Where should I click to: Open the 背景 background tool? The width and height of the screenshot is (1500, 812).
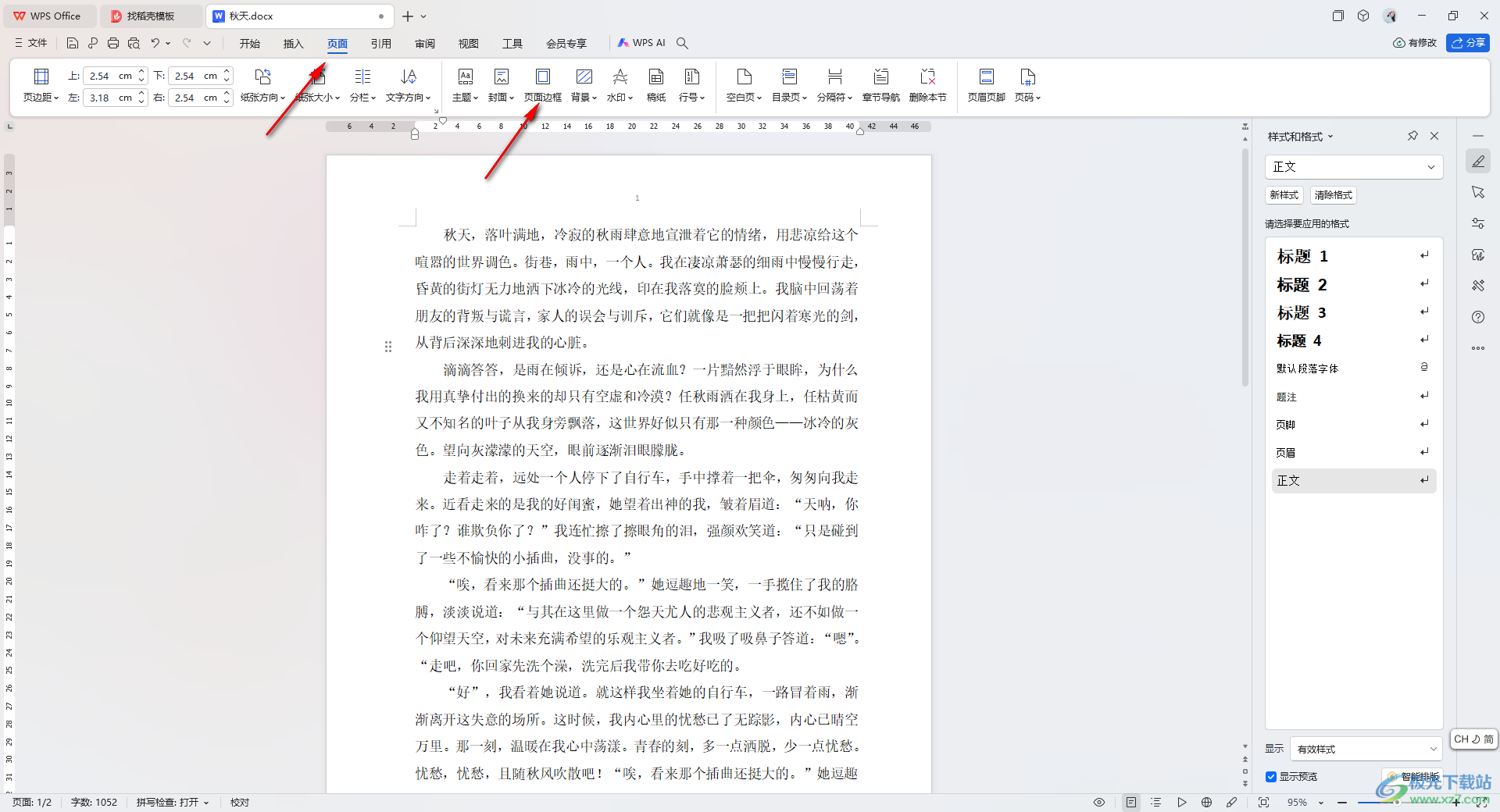584,85
